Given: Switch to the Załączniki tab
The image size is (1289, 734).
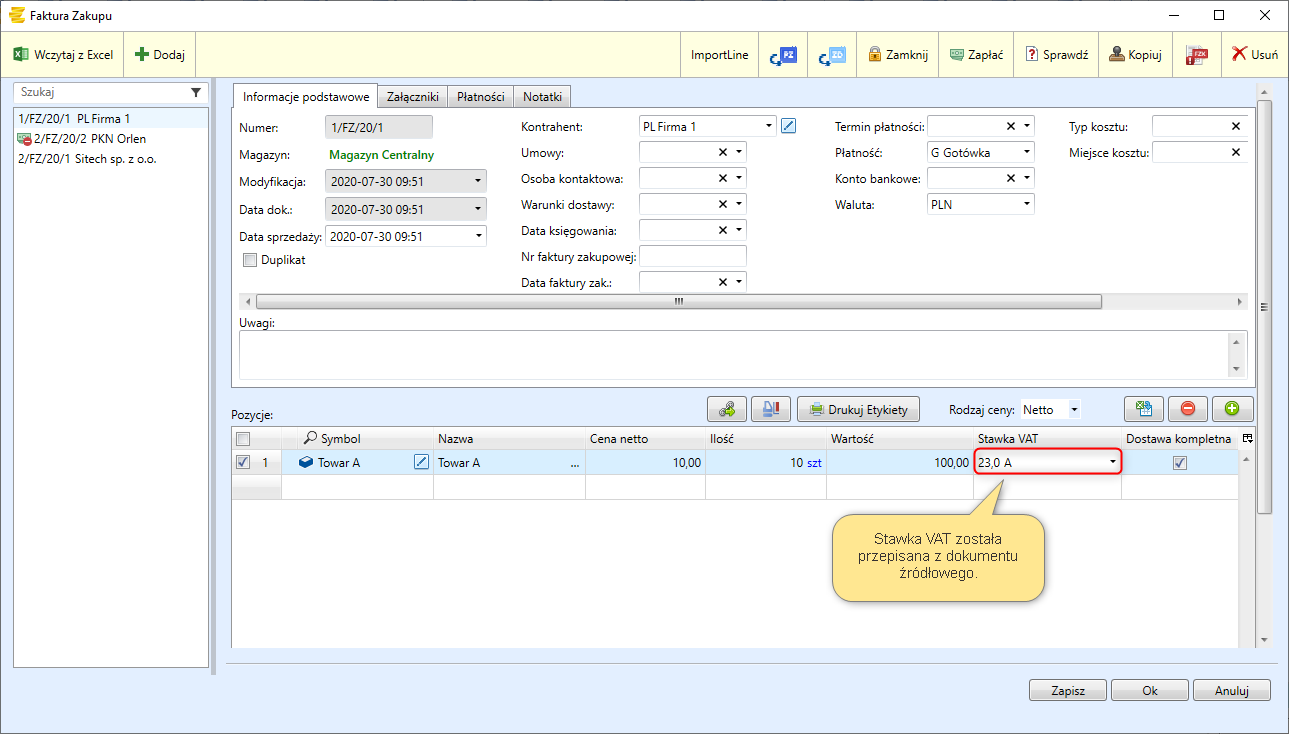Looking at the screenshot, I should point(412,97).
